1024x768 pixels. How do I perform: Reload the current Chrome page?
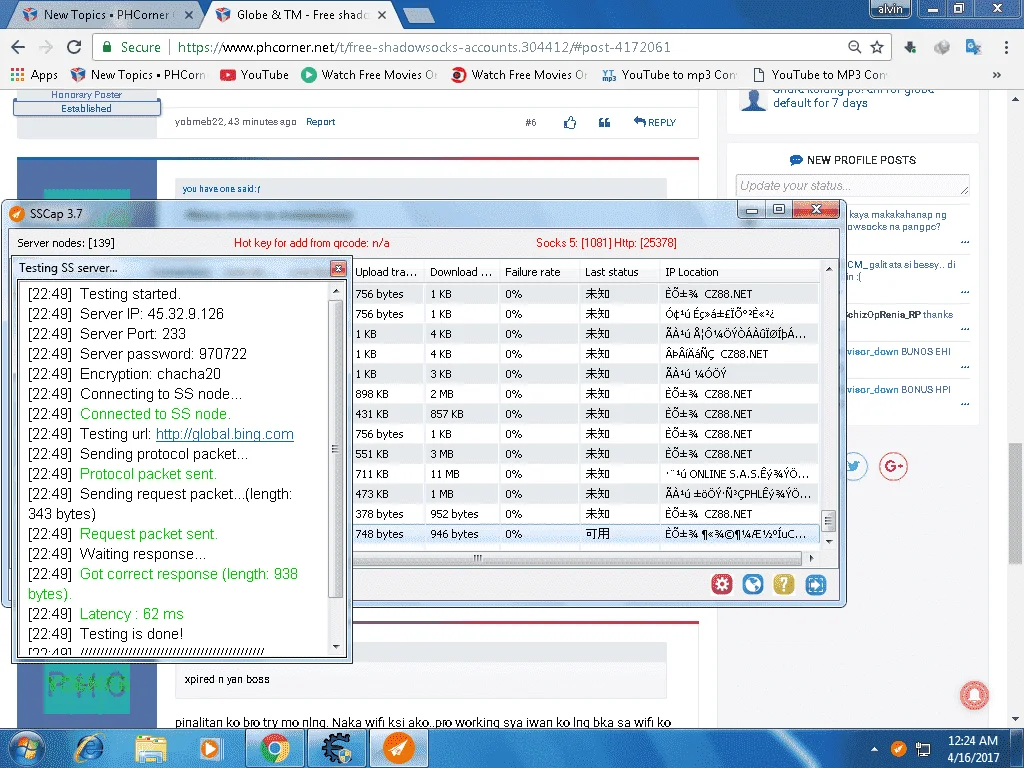pos(74,47)
